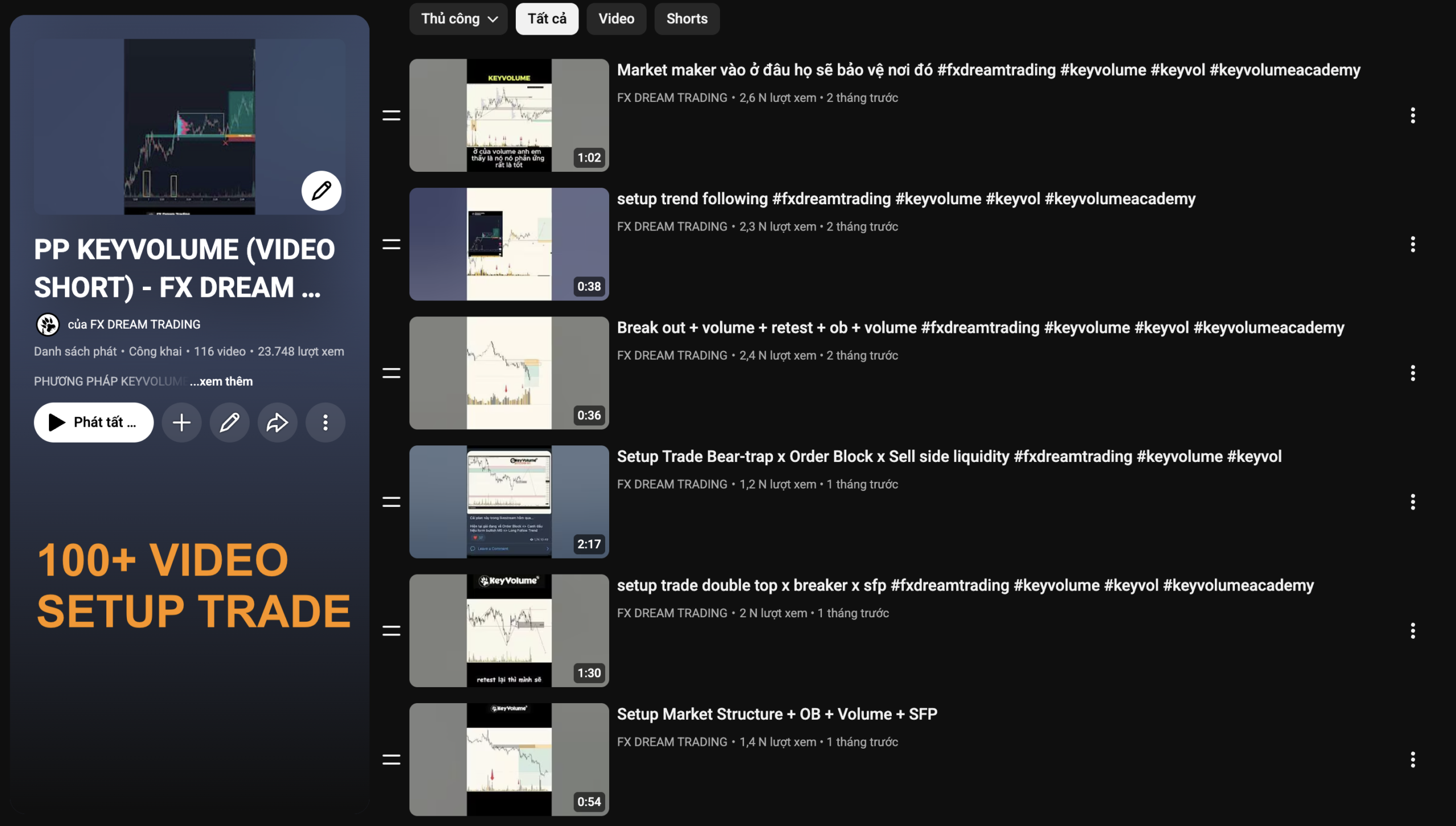
Task: Click FX DREAM TRADING channel under Market Structure video
Action: tap(672, 742)
